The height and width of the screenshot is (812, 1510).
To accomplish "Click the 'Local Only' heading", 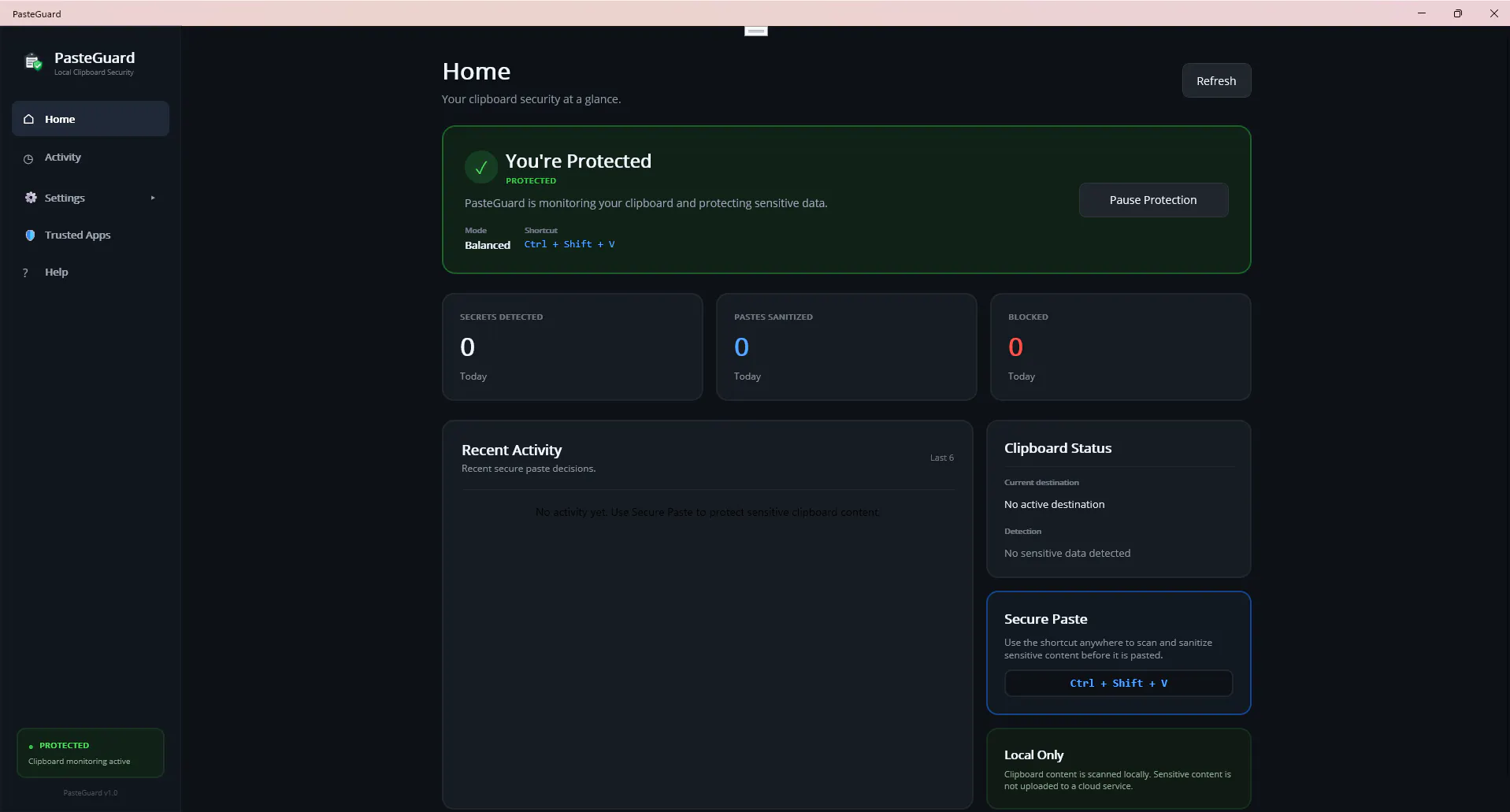I will click(1033, 755).
